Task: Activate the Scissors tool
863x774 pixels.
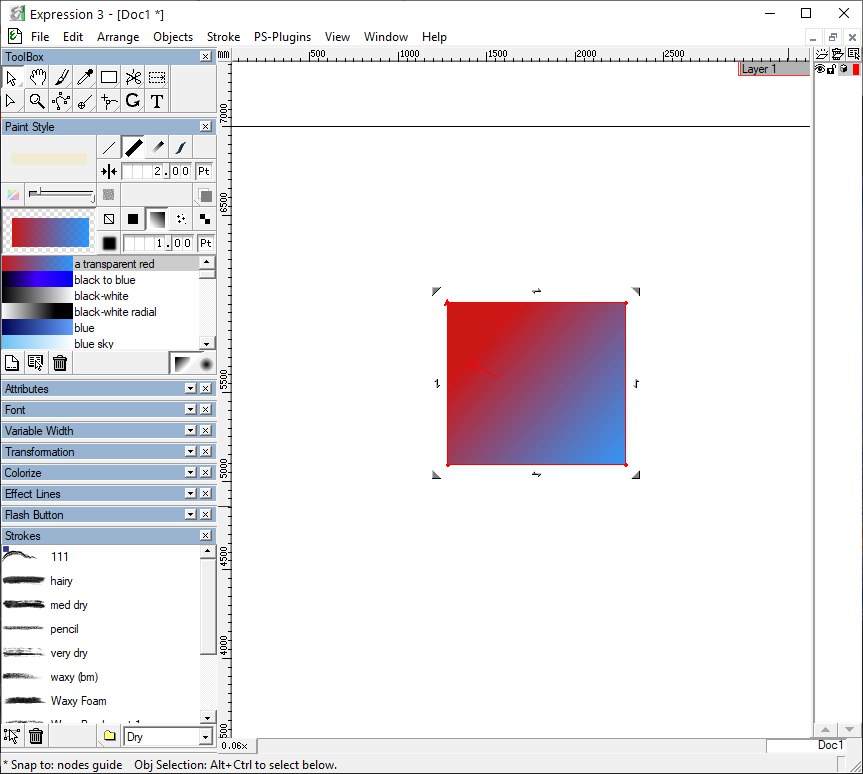Action: tap(133, 77)
